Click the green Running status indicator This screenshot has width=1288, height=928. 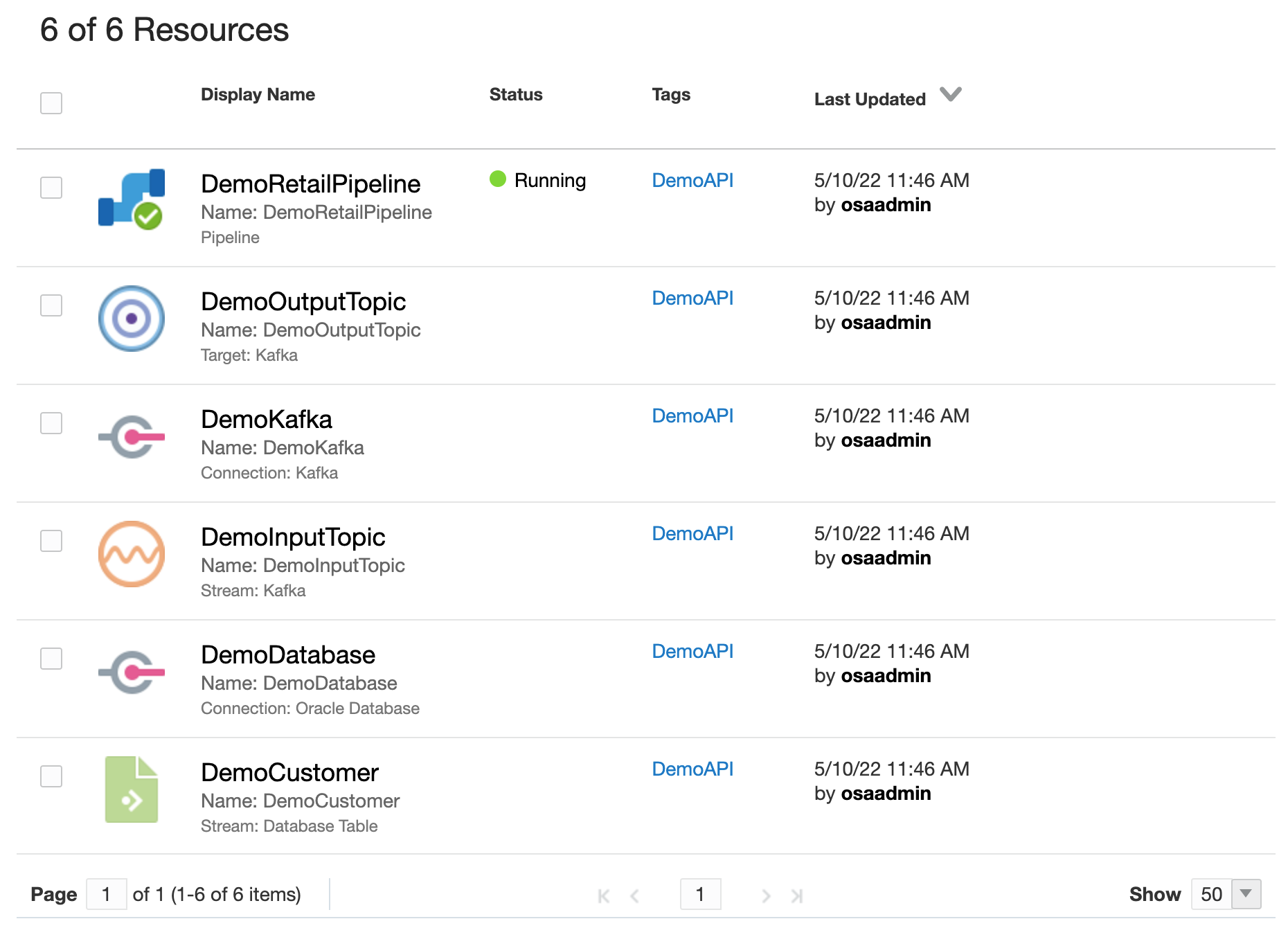coord(498,180)
